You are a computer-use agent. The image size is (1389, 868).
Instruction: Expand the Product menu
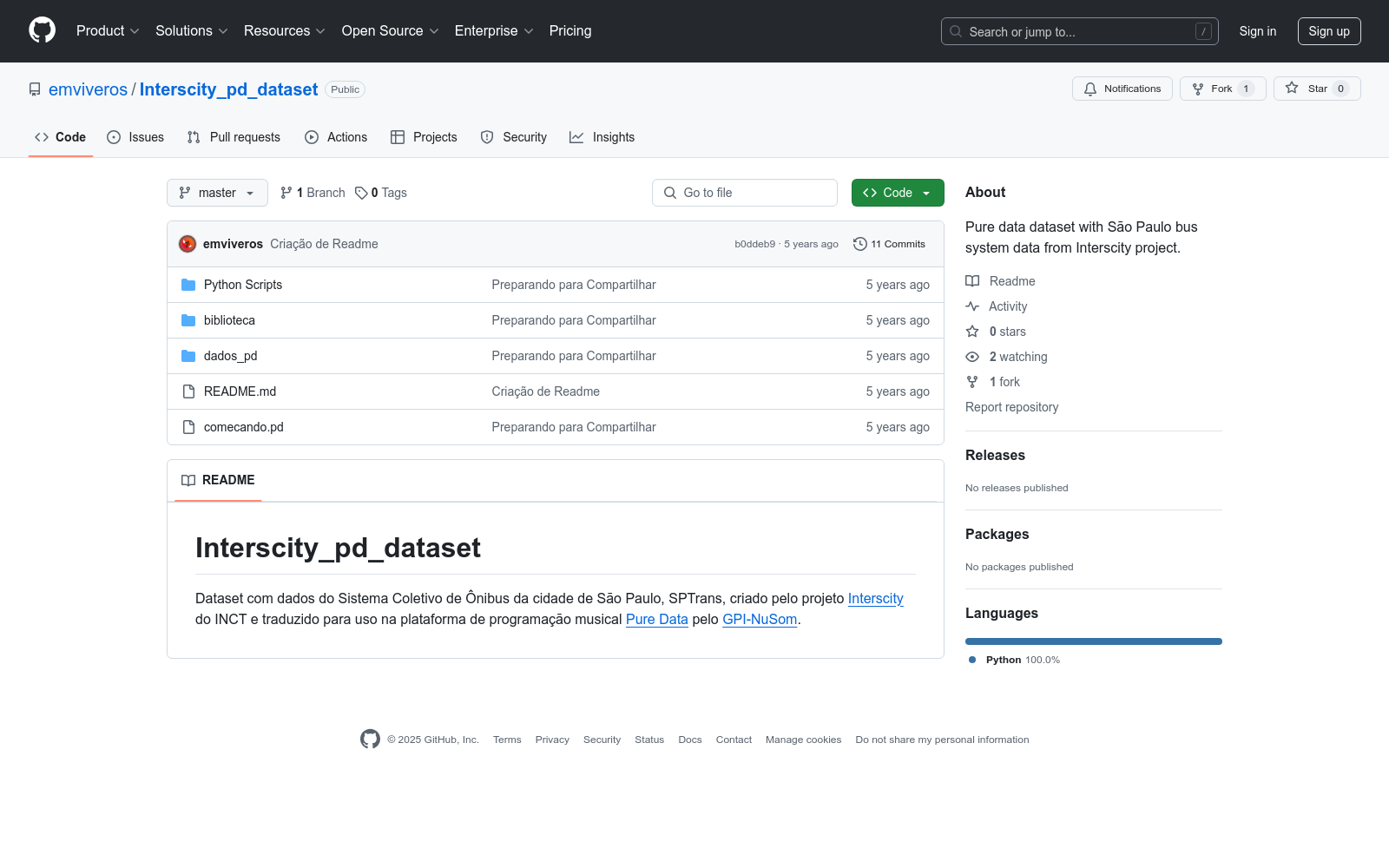point(108,31)
